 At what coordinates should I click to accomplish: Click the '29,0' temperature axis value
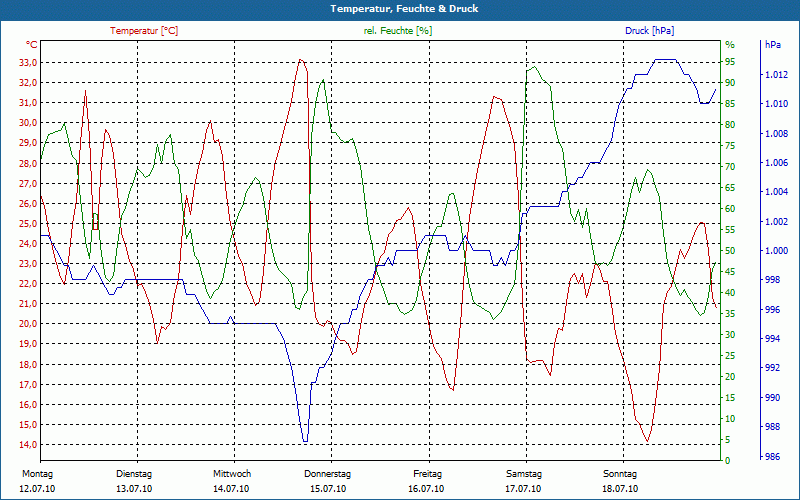click(x=27, y=143)
